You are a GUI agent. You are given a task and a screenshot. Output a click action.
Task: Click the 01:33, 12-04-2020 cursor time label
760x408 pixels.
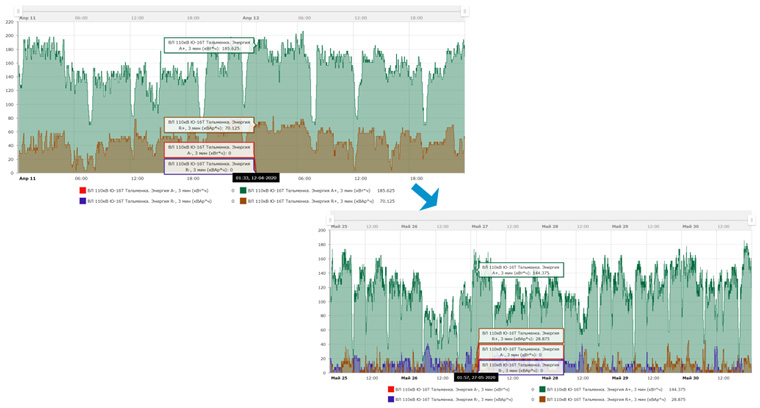256,178
